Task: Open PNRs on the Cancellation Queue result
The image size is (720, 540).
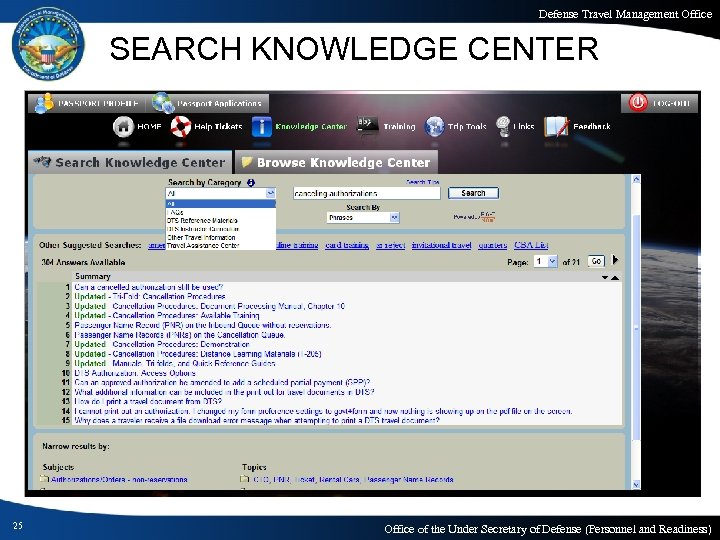Action: pos(180,335)
